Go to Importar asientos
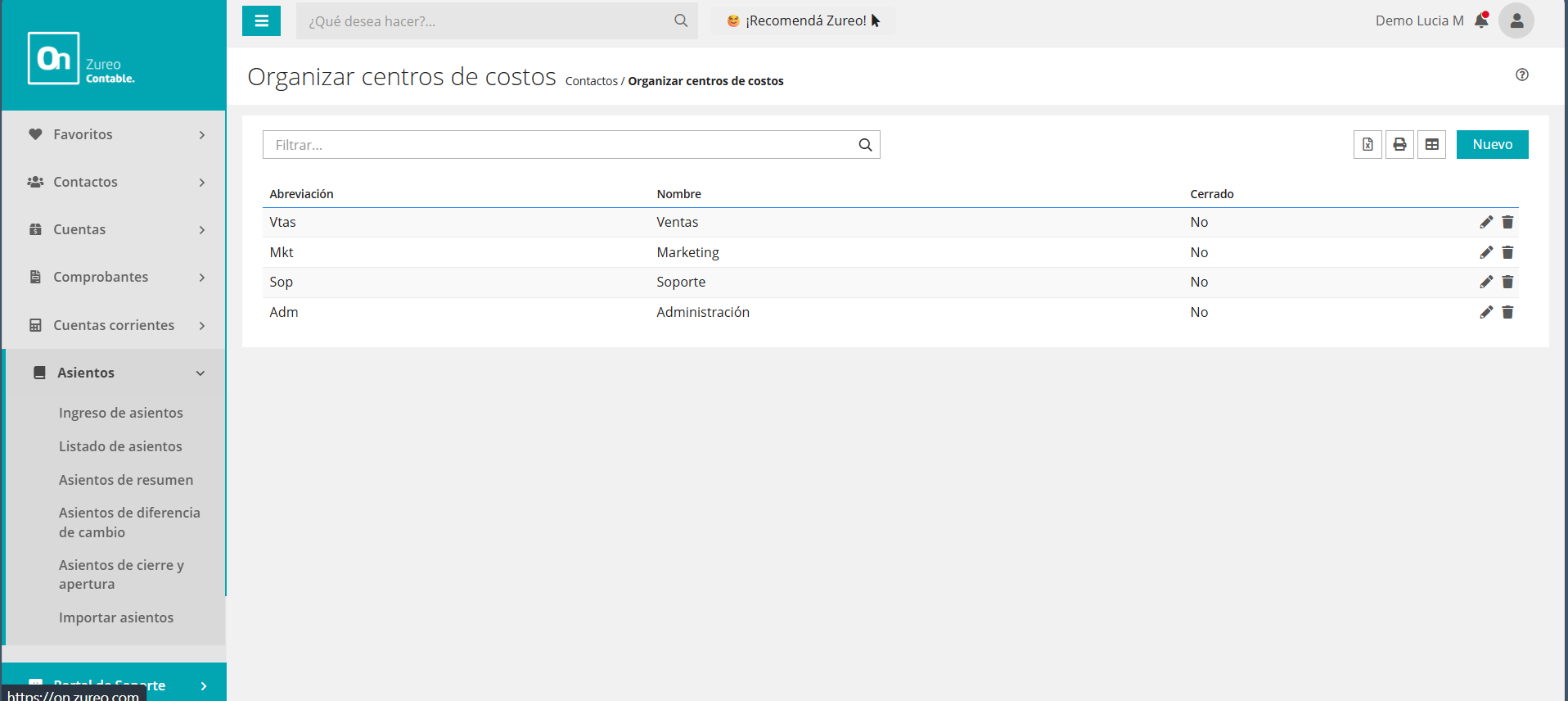1568x701 pixels. click(116, 617)
